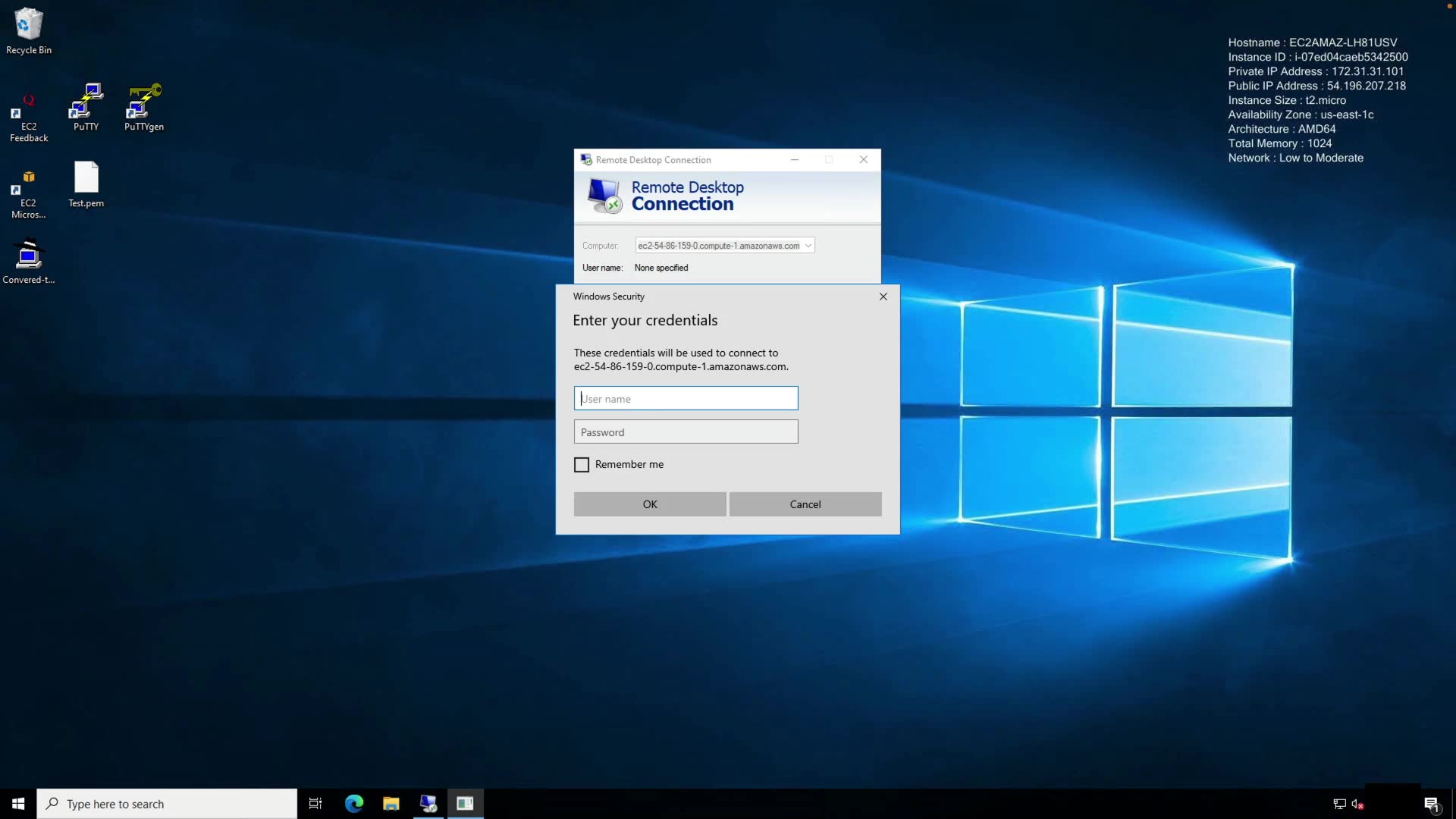Close the Windows Security dialog
1456x819 pixels.
[883, 297]
